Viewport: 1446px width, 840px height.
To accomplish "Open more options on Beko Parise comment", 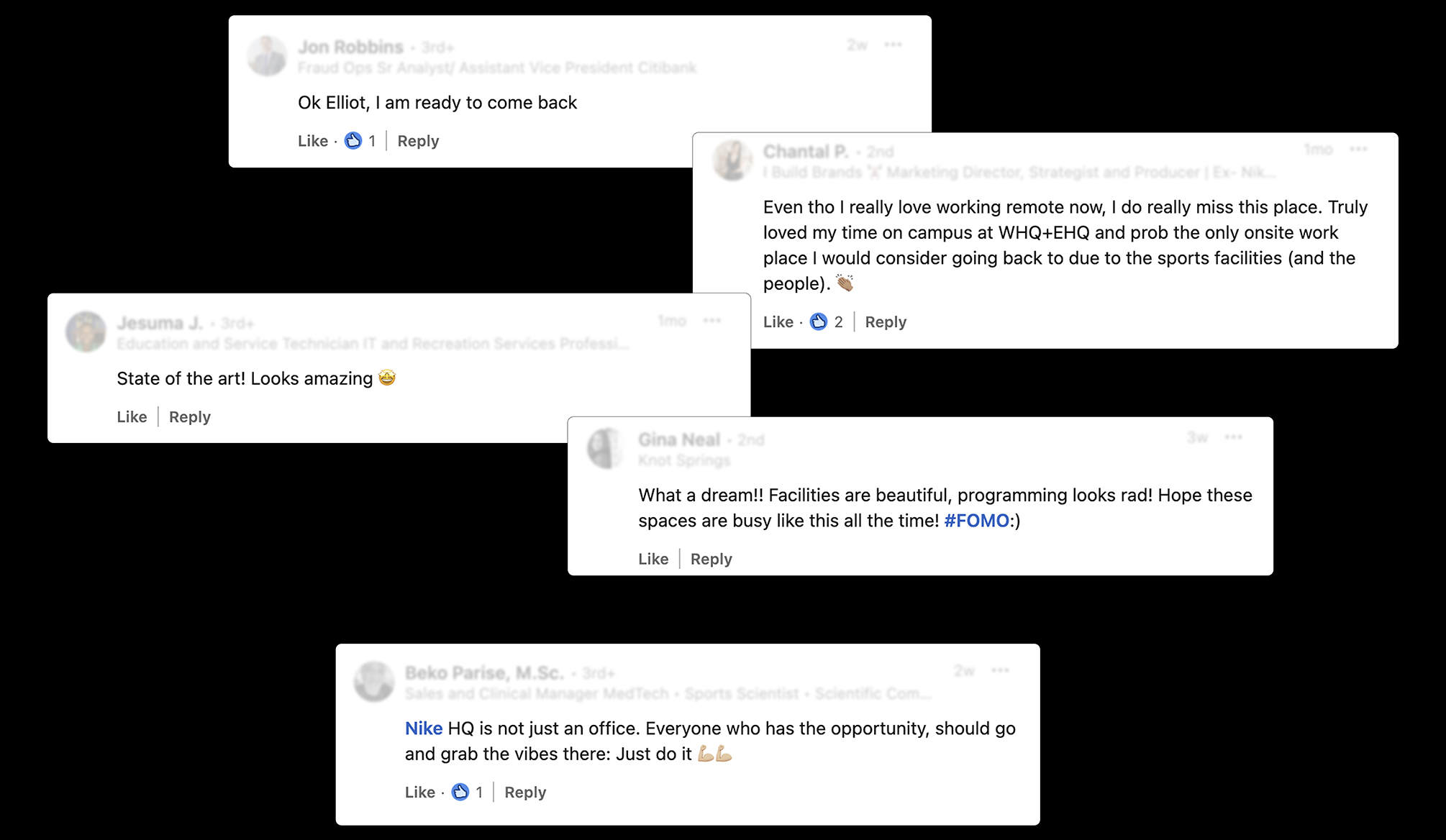I will point(1001,670).
